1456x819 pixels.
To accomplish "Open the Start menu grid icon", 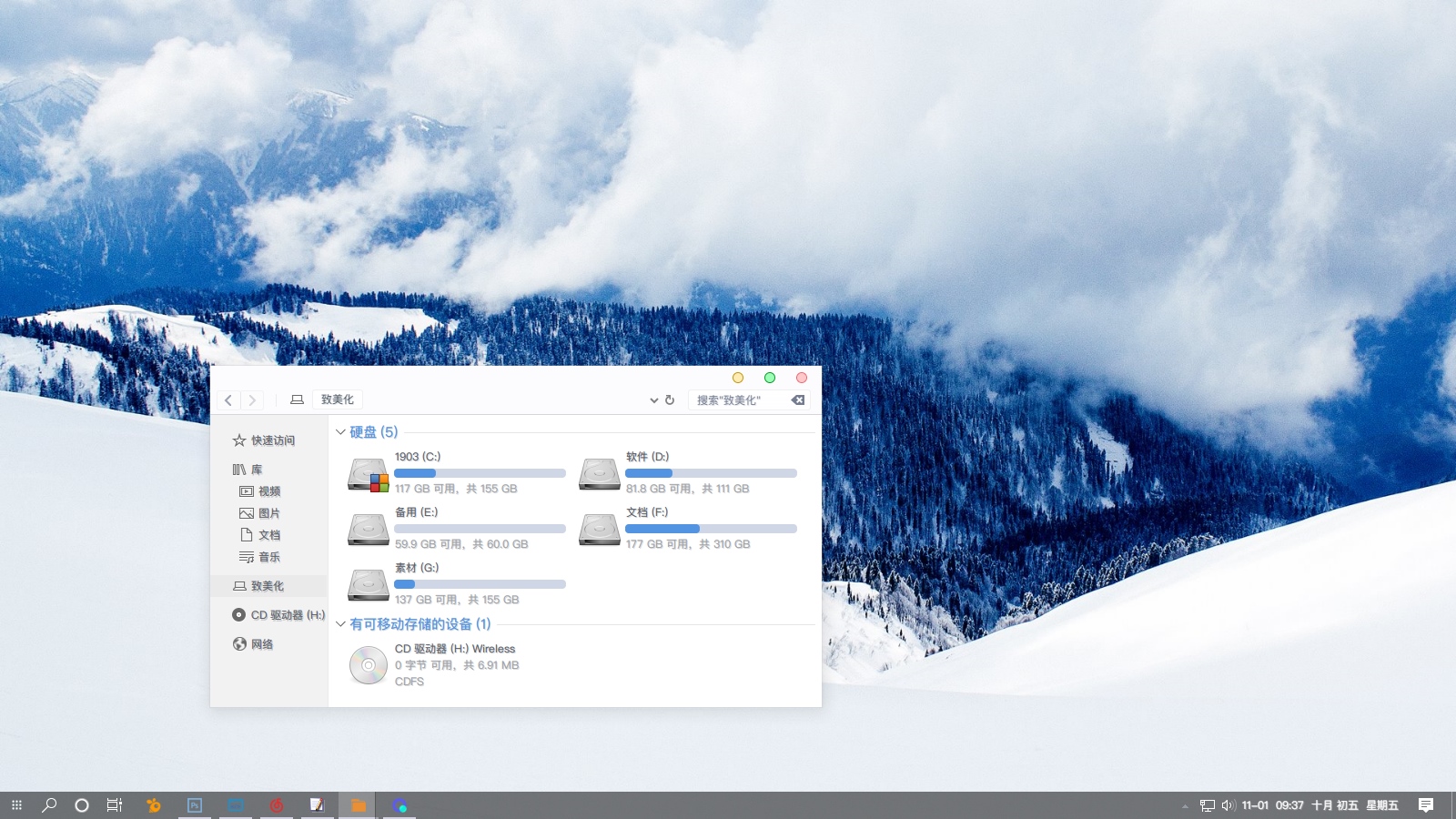I will pyautogui.click(x=16, y=805).
